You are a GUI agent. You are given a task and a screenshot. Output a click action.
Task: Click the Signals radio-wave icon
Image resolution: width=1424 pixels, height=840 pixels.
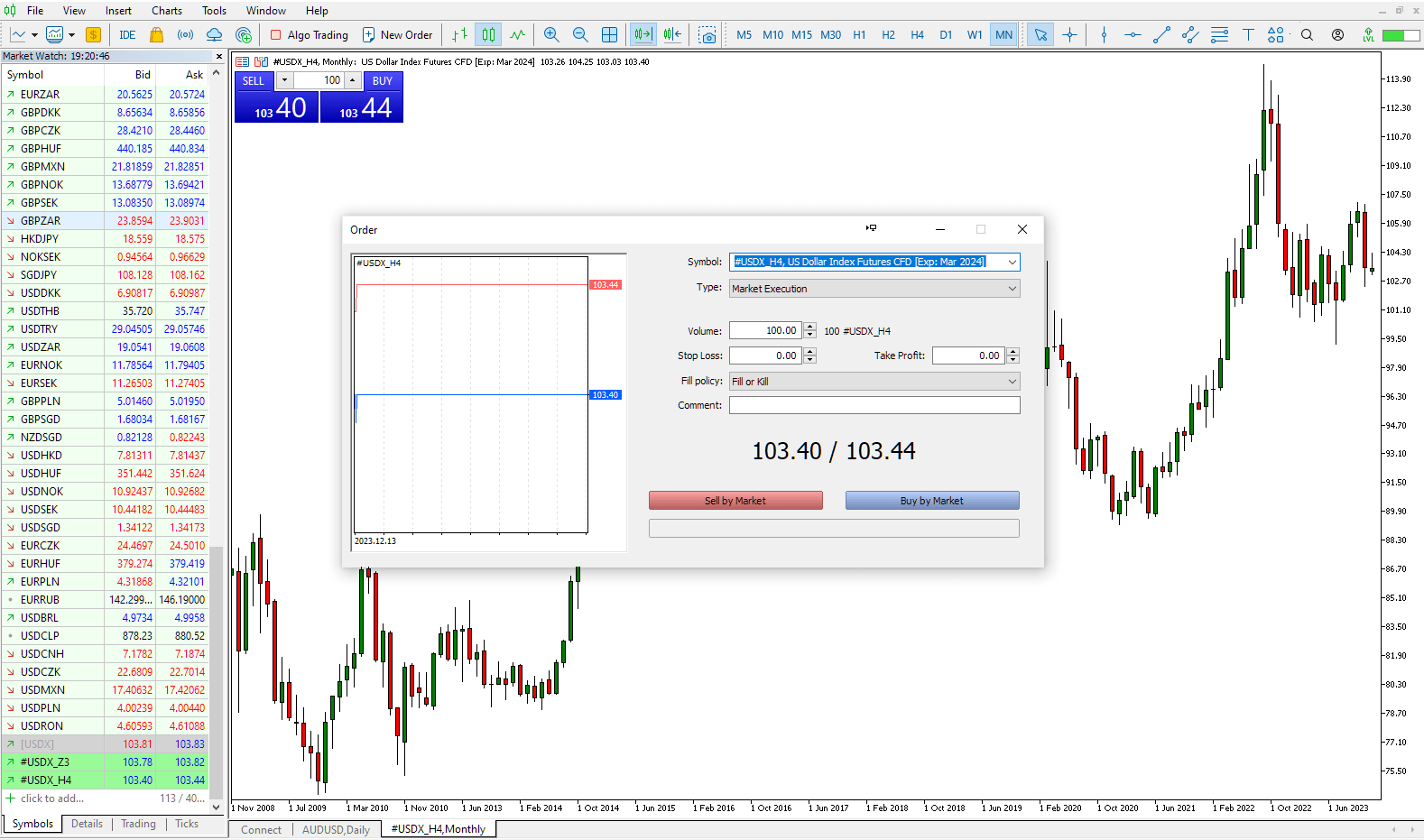coord(185,35)
